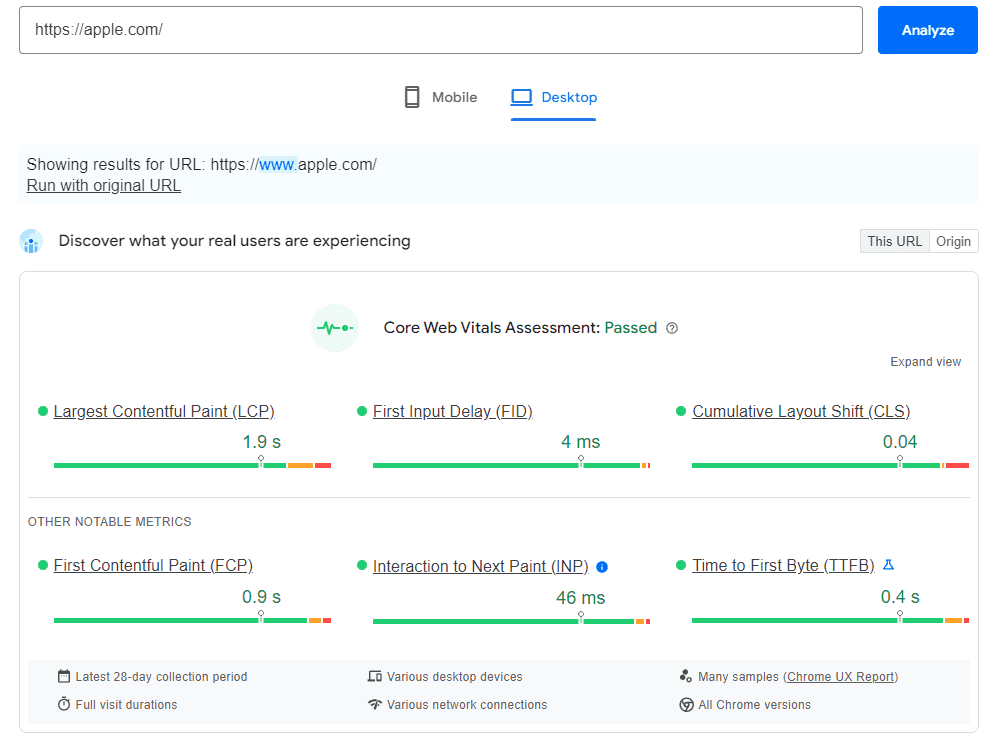Click the Chrome versions icon

(x=686, y=705)
